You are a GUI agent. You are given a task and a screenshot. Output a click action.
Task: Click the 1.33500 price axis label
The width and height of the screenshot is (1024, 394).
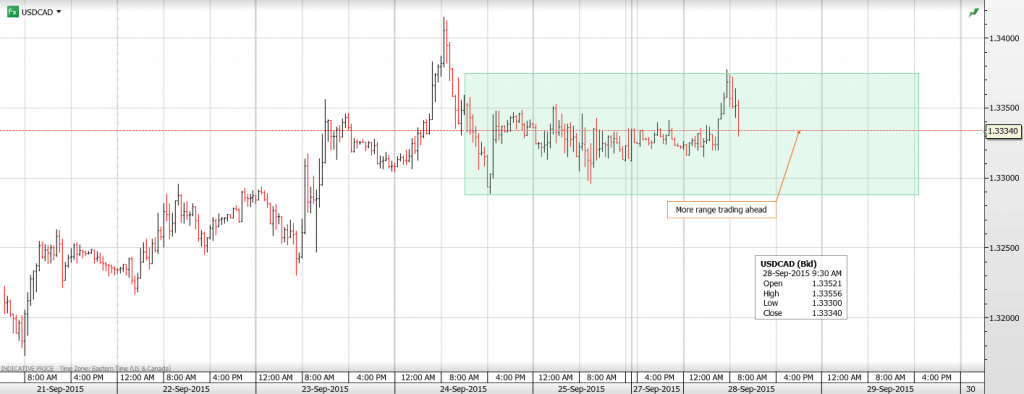click(1004, 108)
